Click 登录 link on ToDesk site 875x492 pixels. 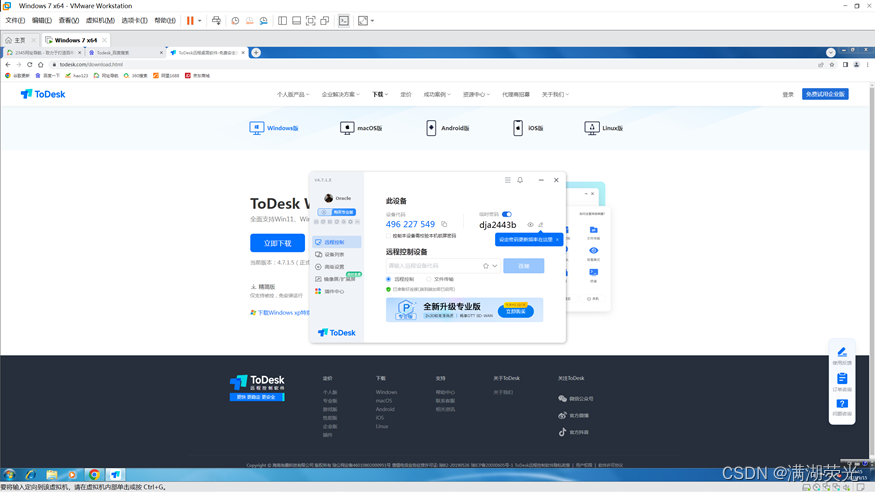(x=788, y=95)
